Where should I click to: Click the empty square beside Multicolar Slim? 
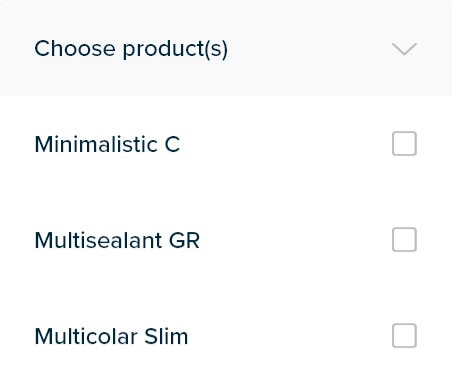click(x=404, y=336)
